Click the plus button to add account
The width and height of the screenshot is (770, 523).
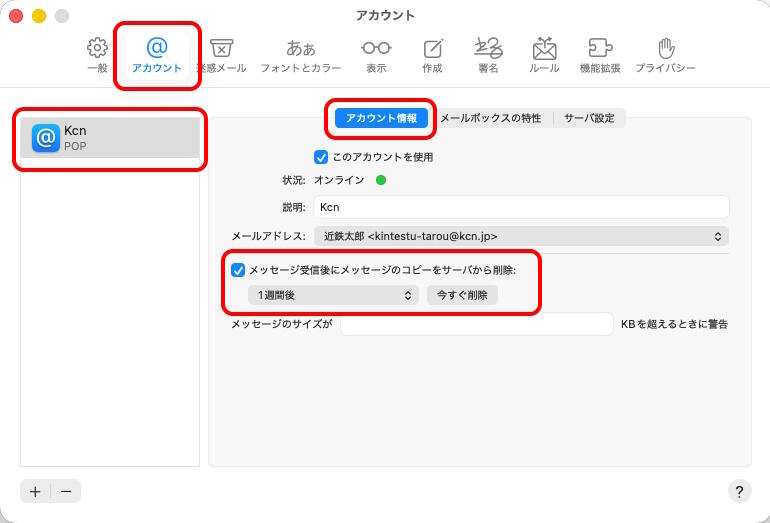35,491
